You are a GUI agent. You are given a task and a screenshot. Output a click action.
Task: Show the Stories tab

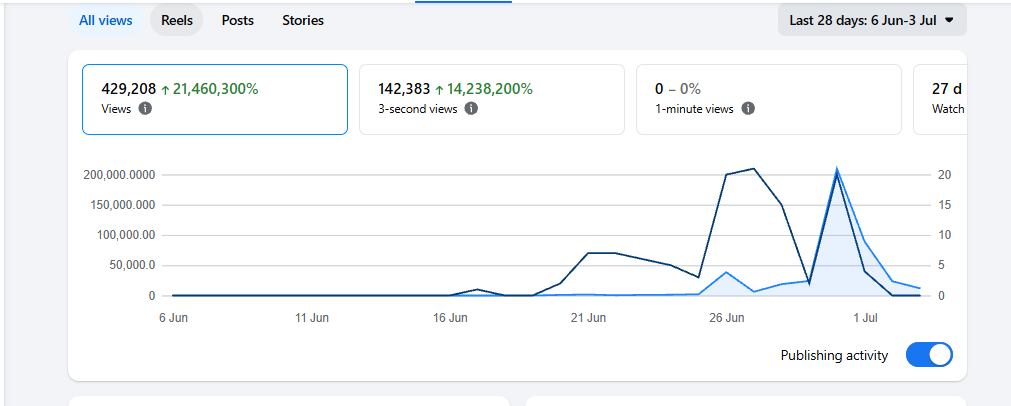[303, 20]
